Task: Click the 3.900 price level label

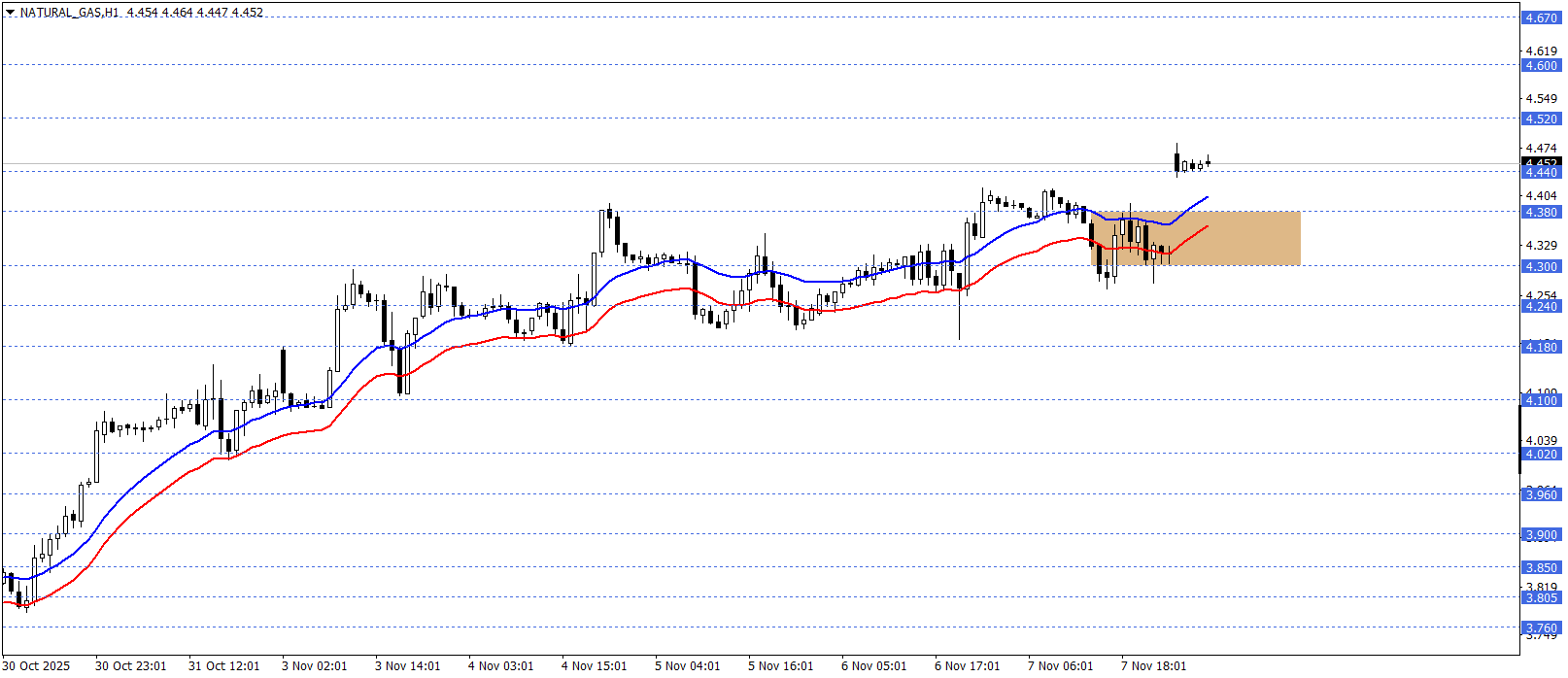Action: (1541, 535)
